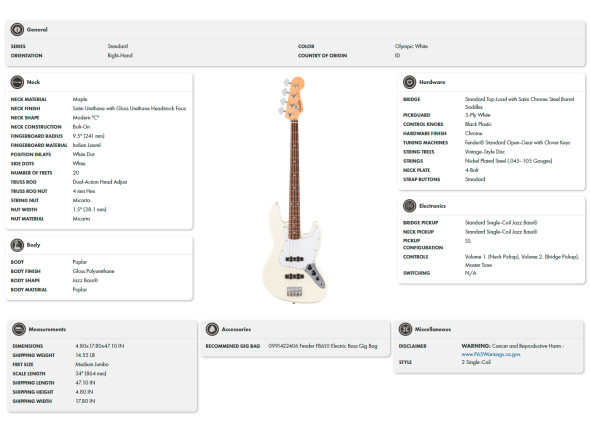Click the 4 mm Hex truss rod nut value
The image size is (590, 434).
(84, 191)
